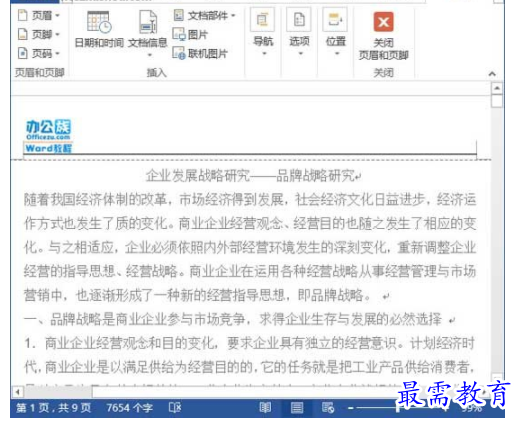Expand the 导航 navigation group

(x=263, y=33)
